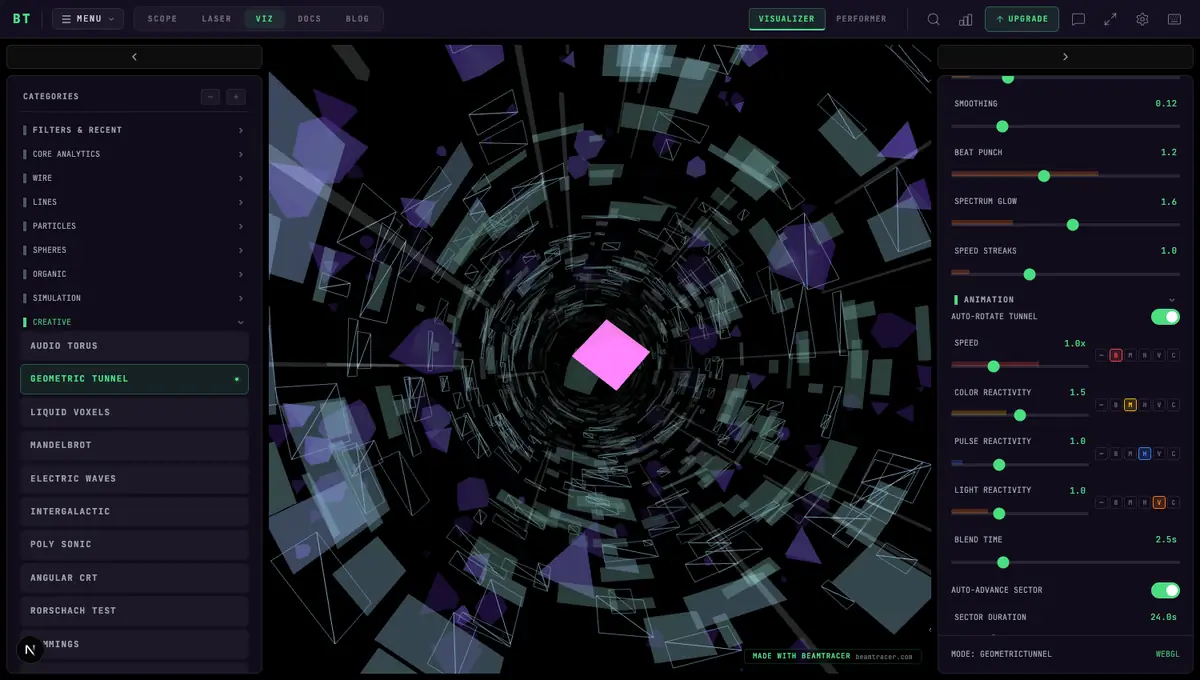Enable the V band for Pulse Reactivity

tap(1159, 453)
